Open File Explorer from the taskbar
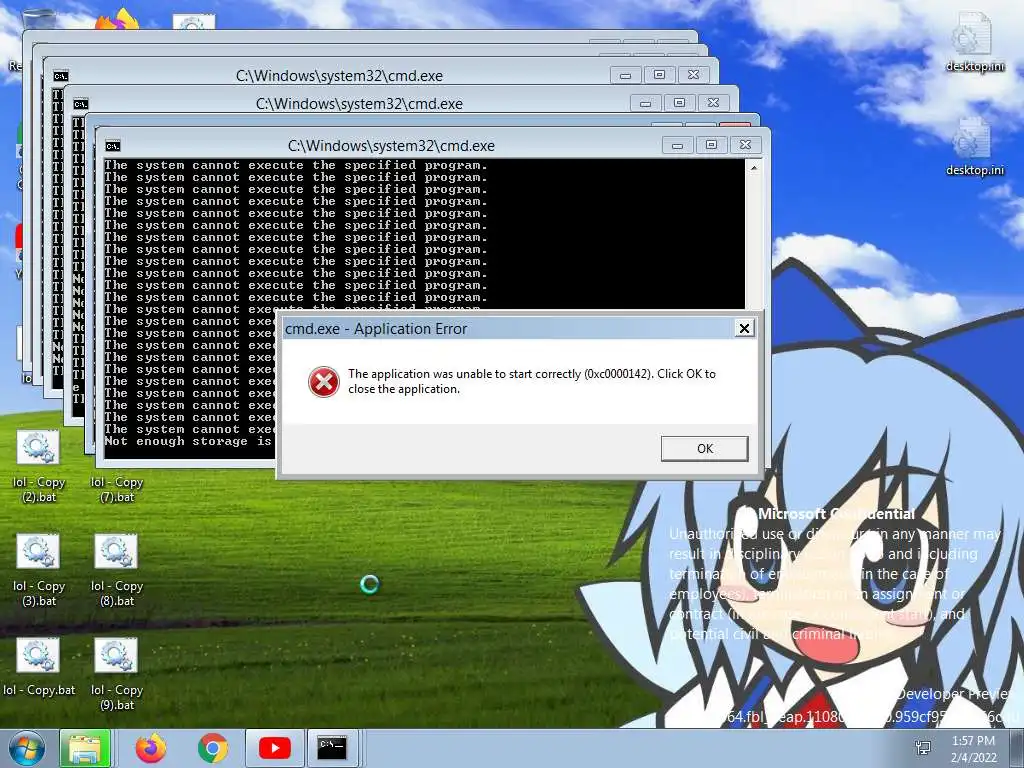1024x768 pixels. coord(85,748)
